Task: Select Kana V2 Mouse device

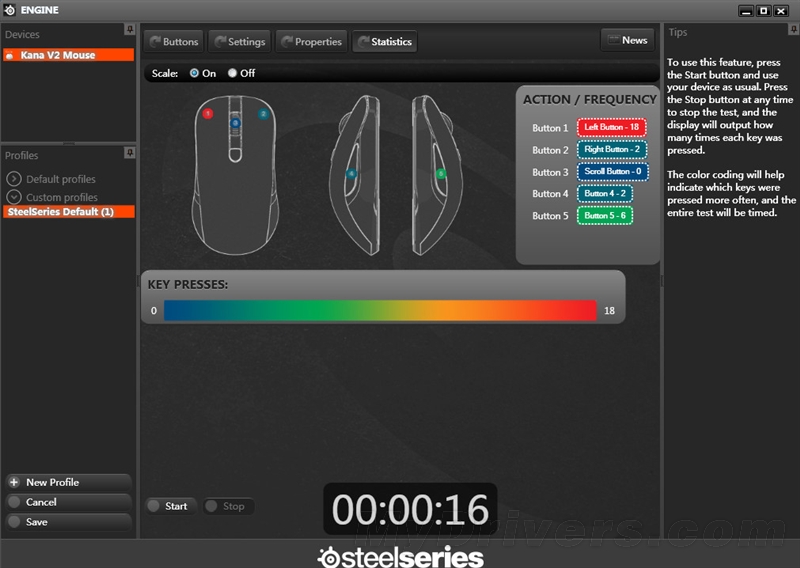Action: [68, 55]
